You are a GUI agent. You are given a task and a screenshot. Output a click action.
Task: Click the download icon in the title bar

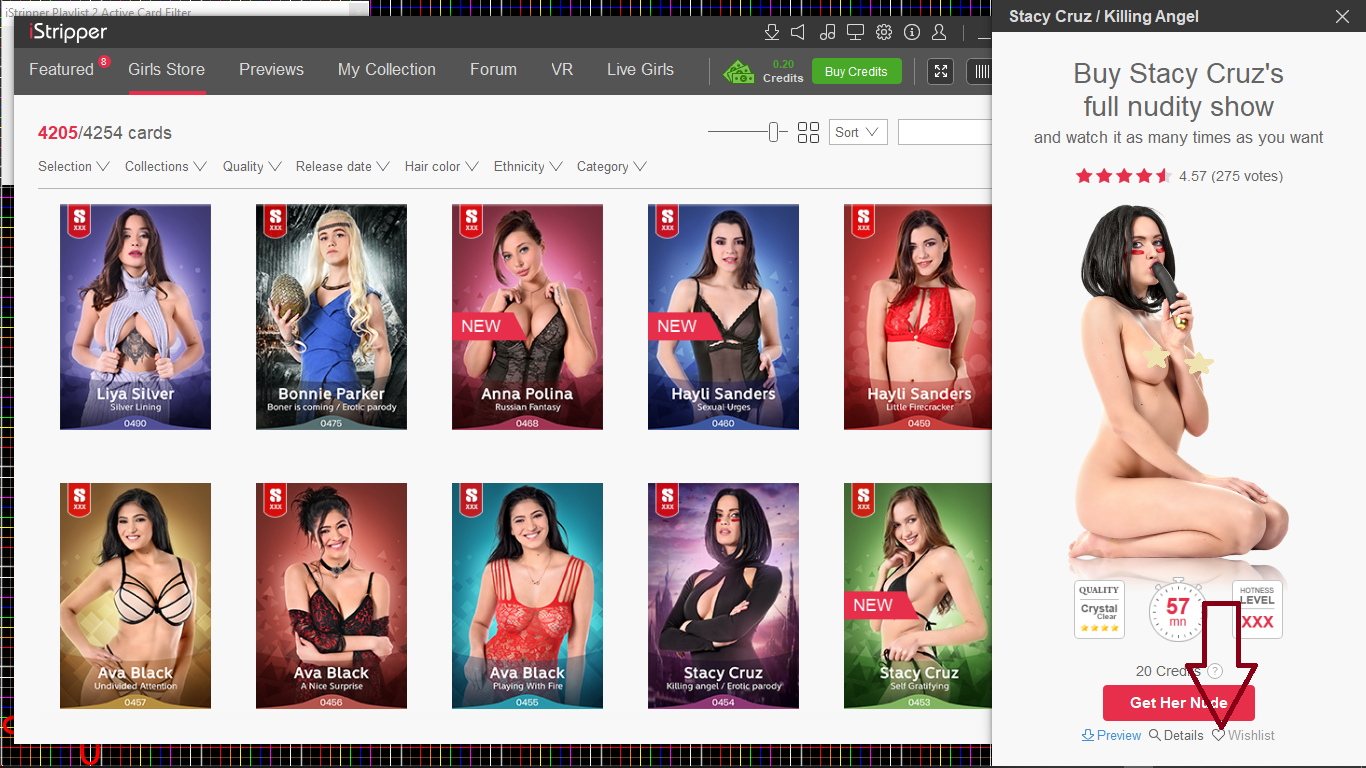pos(771,32)
